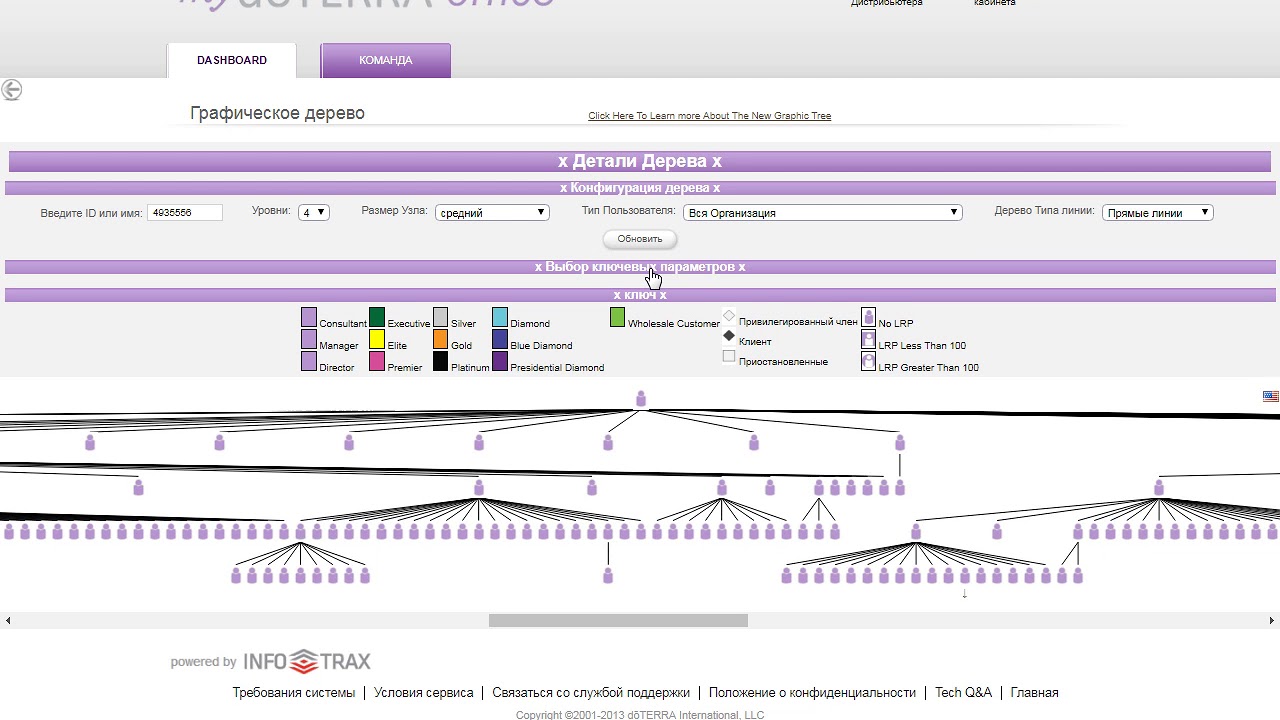Click the Premier pink swatch
1280x720 pixels.
[377, 362]
